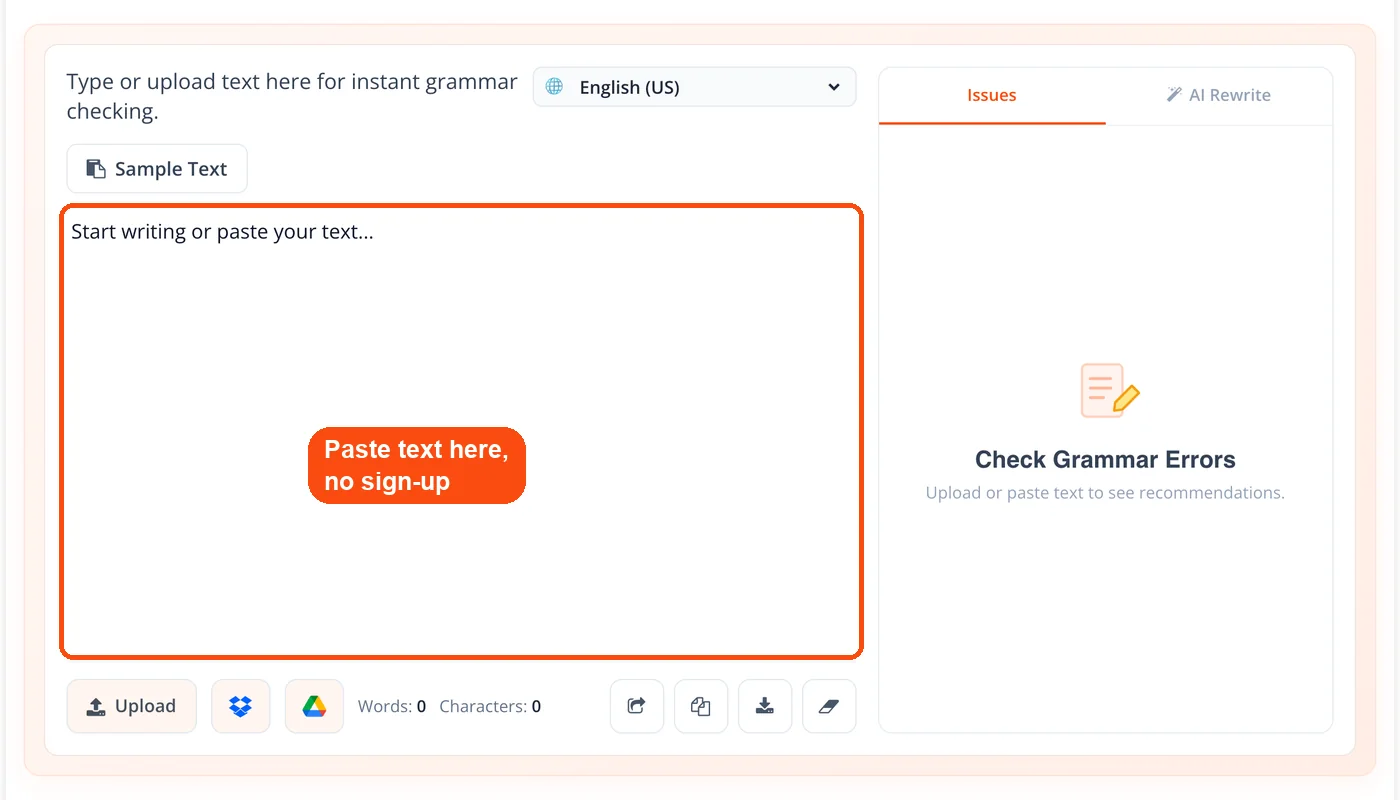Open the AI Rewrite tab
This screenshot has width=1400, height=800.
[1219, 96]
